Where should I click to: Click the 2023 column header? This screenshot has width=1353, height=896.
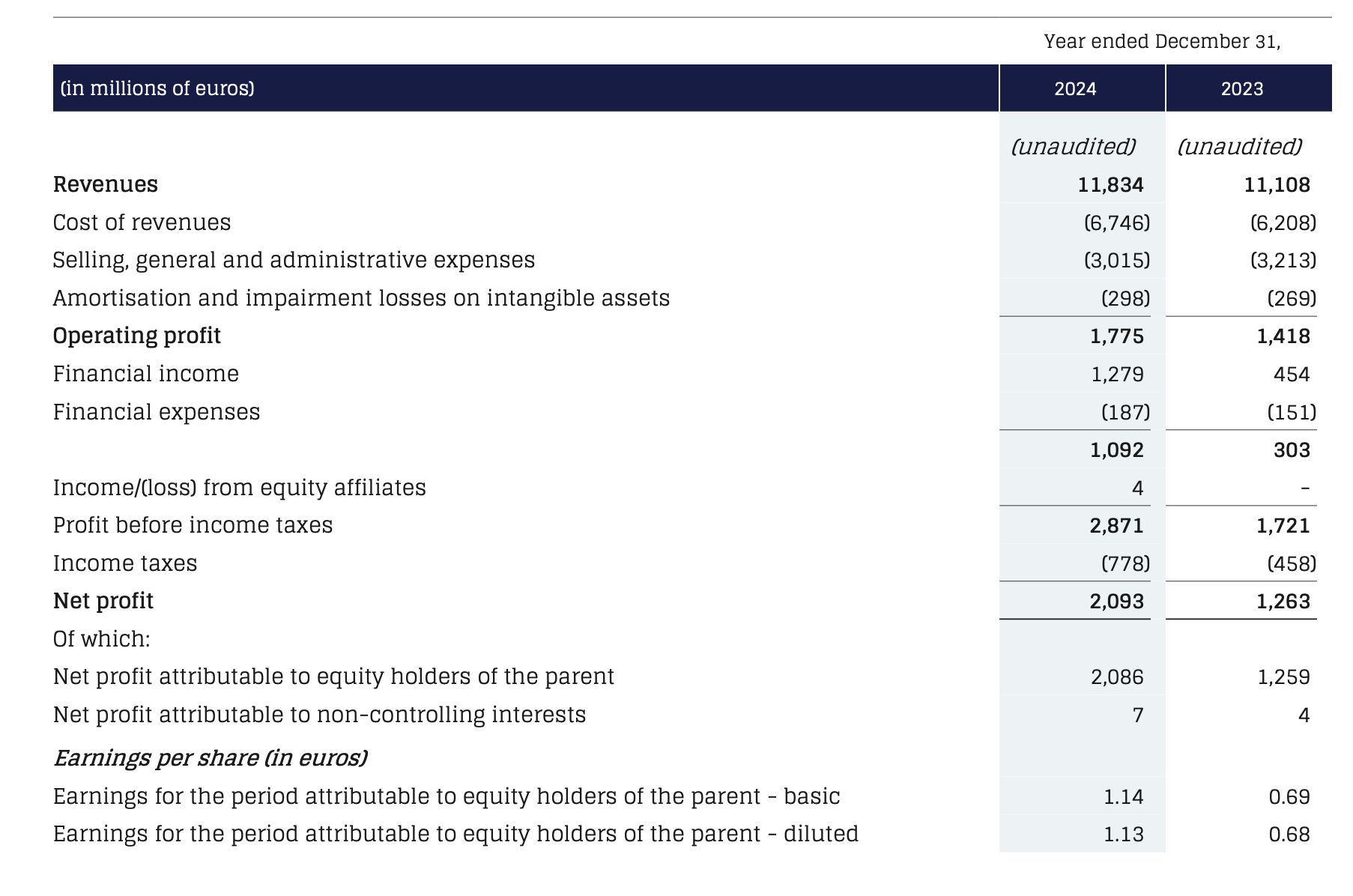(x=1241, y=89)
